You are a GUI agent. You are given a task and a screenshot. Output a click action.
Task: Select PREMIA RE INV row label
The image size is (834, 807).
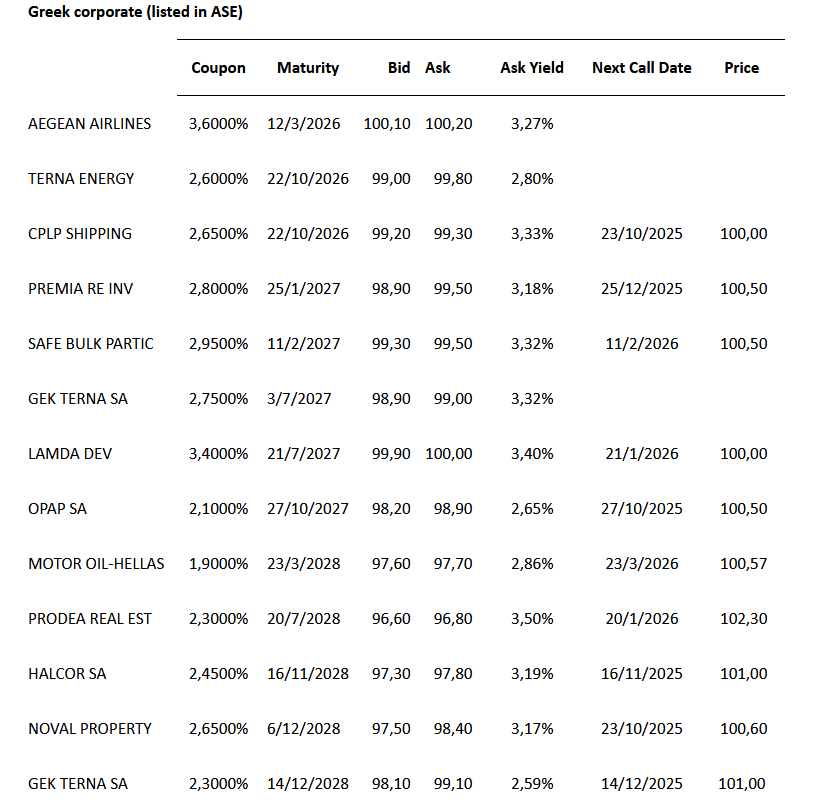[x=80, y=289]
